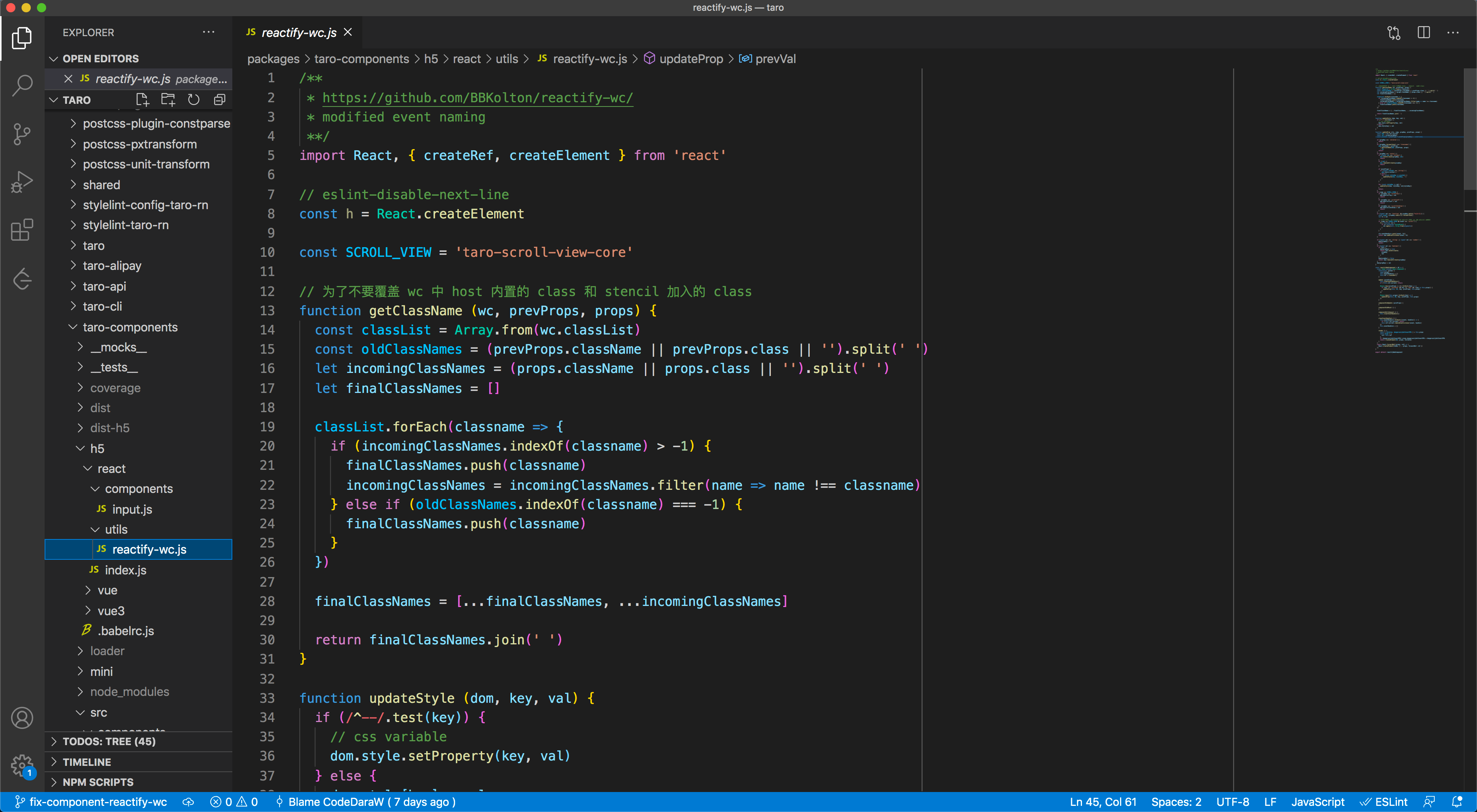The height and width of the screenshot is (812, 1477).
Task: Select the reactify-wc.js editor tab
Action: click(x=298, y=33)
